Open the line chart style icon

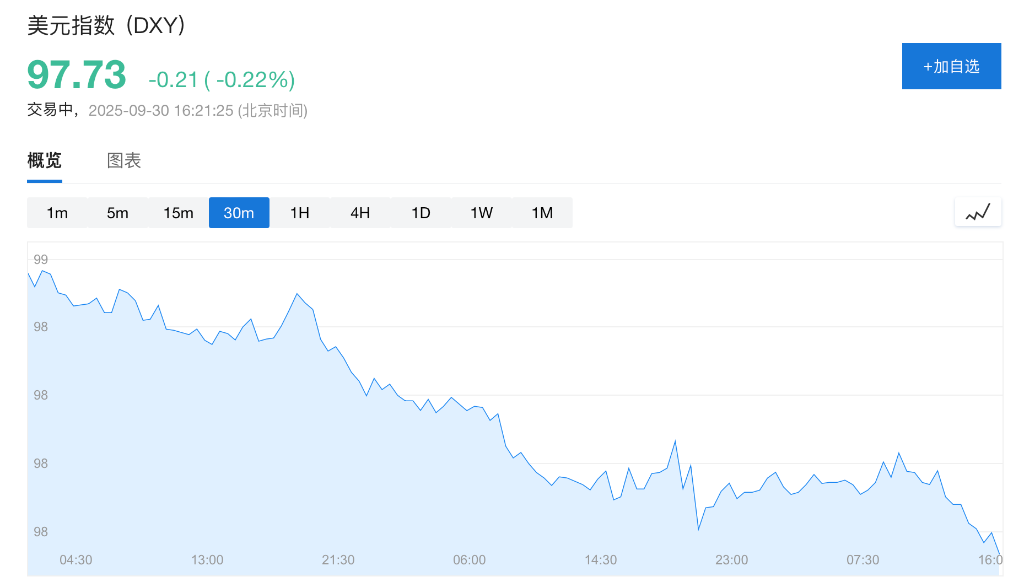(x=977, y=211)
